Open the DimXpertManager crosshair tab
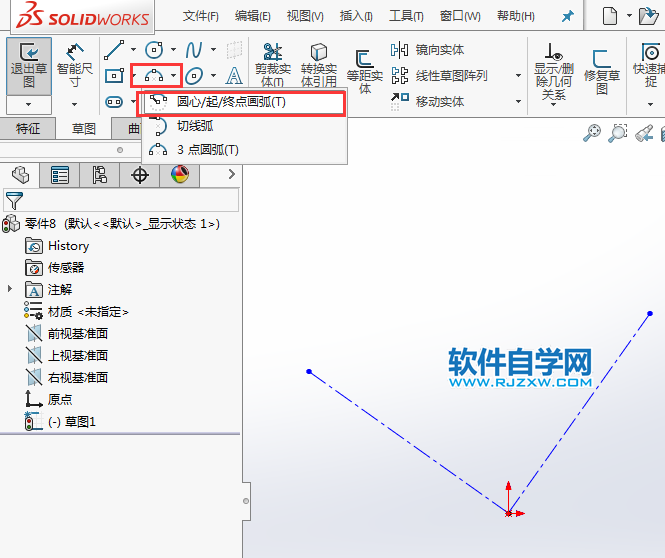 click(140, 175)
